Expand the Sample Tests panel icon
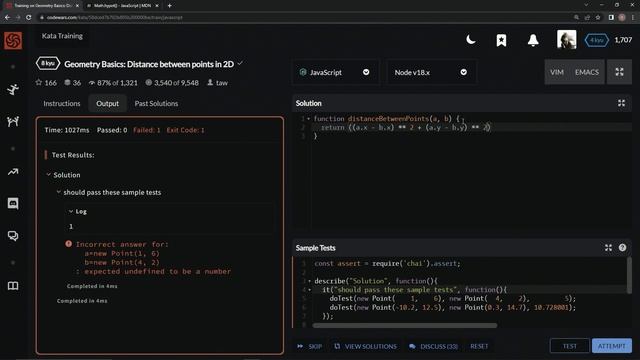The width and height of the screenshot is (640, 360). click(608, 248)
